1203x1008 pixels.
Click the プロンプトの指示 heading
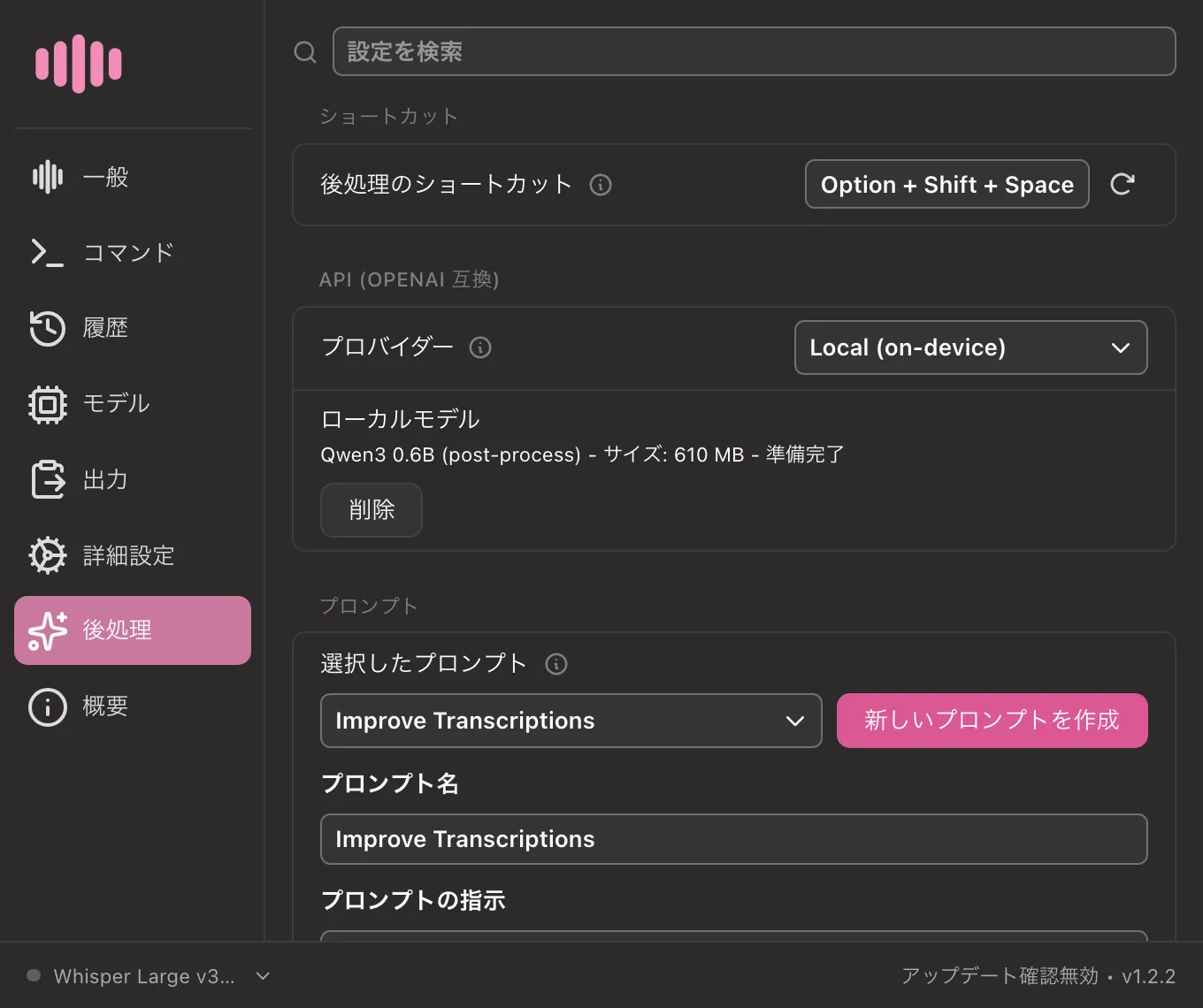413,900
